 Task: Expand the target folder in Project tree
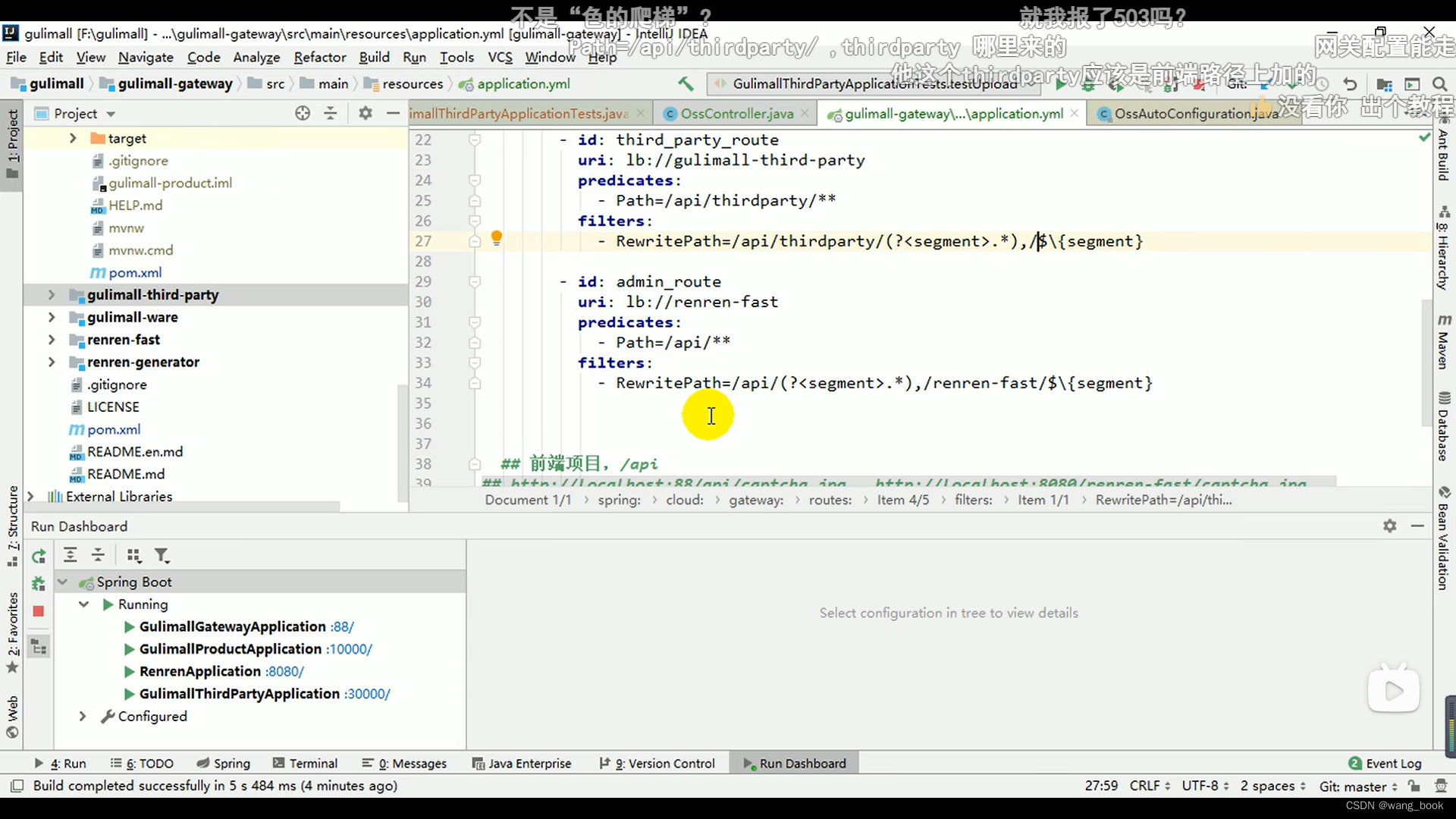coord(73,138)
